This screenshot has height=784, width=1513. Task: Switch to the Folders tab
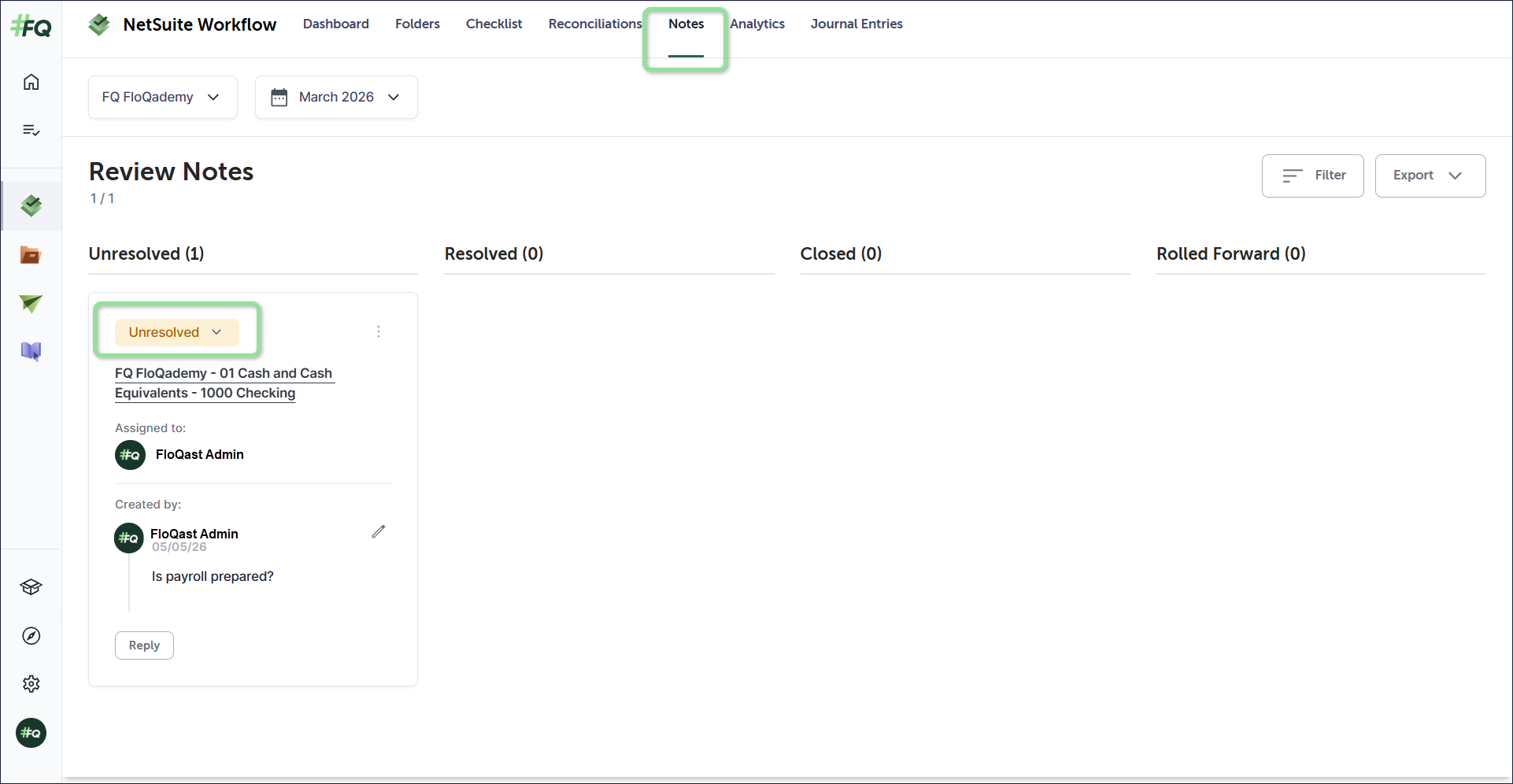point(417,24)
